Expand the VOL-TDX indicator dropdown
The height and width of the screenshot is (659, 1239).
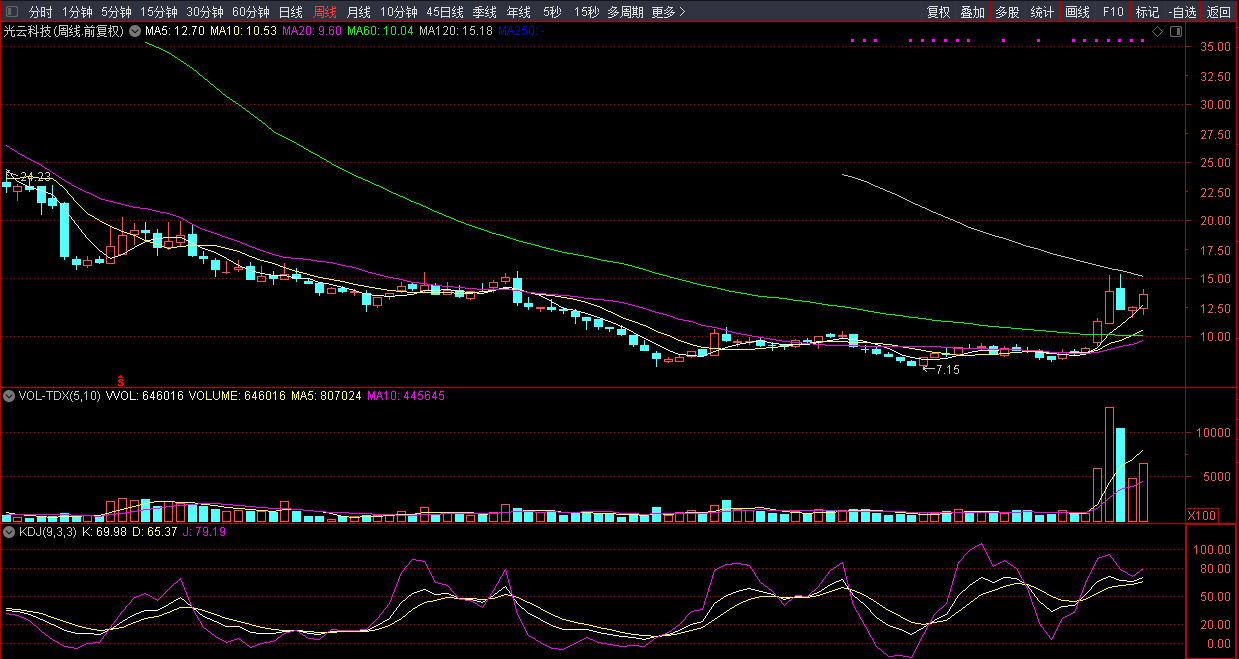9,396
